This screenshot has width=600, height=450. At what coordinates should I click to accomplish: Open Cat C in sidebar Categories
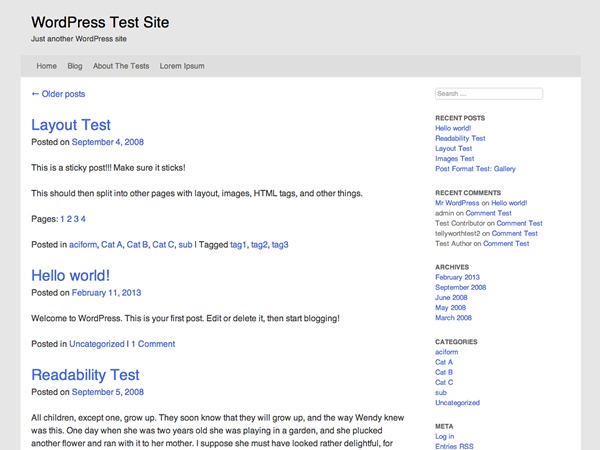pyautogui.click(x=444, y=382)
